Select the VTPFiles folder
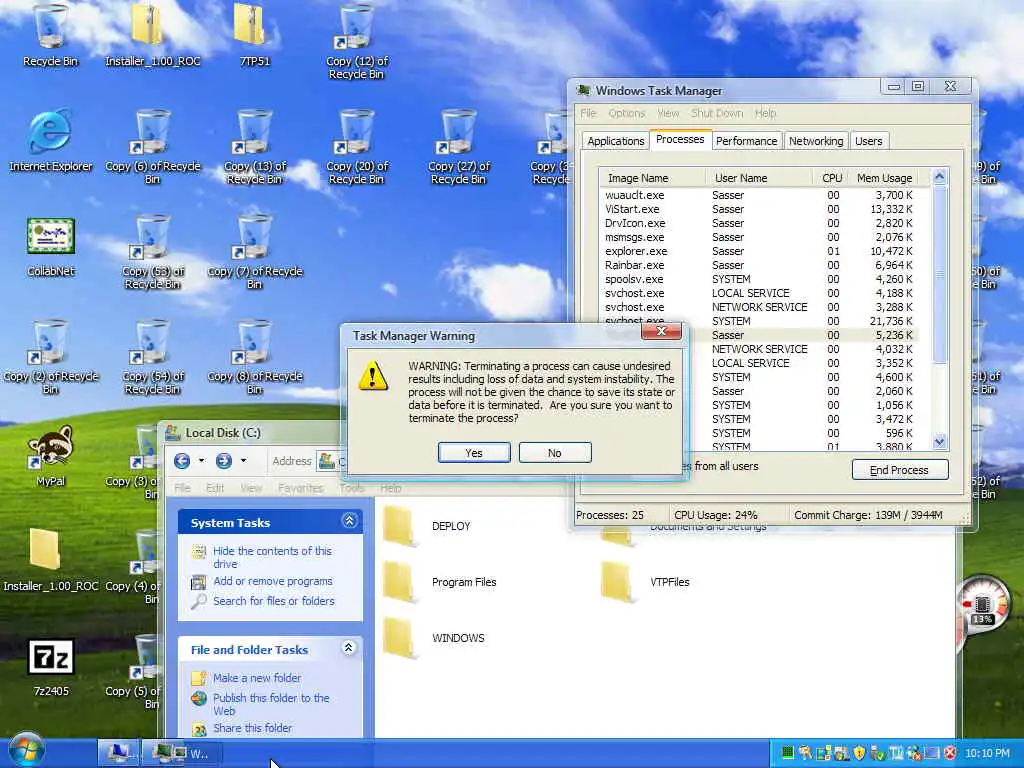1024x768 pixels. (645, 582)
